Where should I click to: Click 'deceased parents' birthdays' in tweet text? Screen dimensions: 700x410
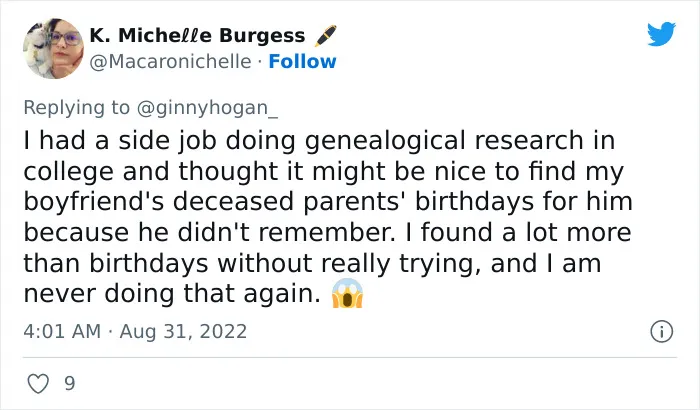(x=353, y=202)
